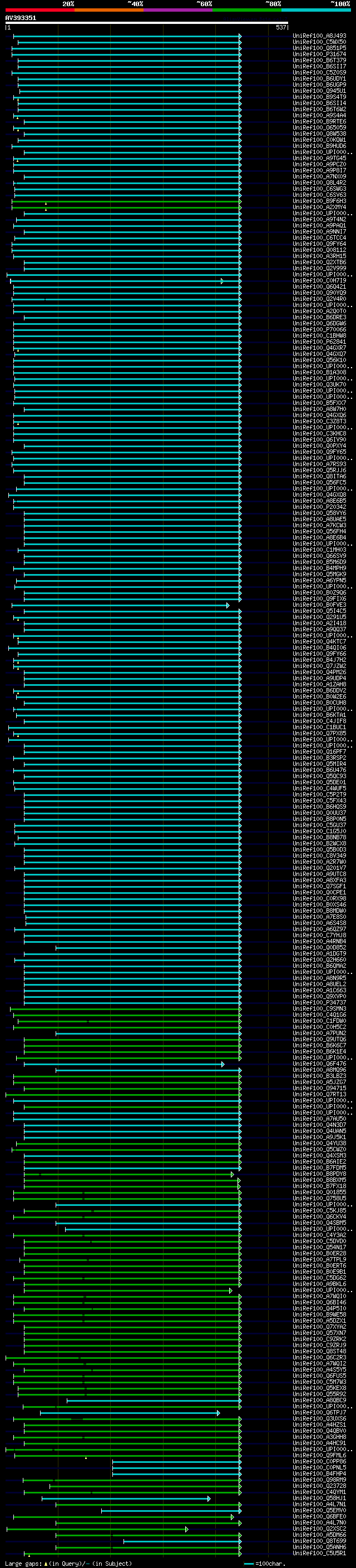Select the AV393351 query sequence label
Image resolution: width=356 pixels, height=1568 pixels.
tap(21, 18)
